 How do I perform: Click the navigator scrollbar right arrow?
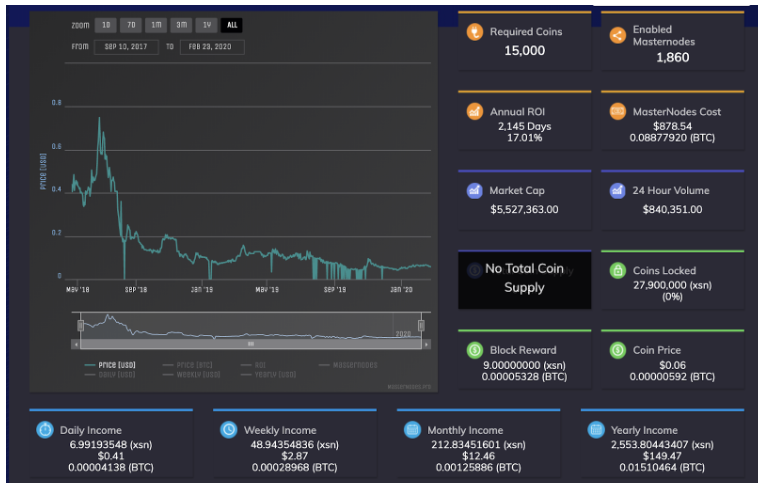pyautogui.click(x=426, y=344)
